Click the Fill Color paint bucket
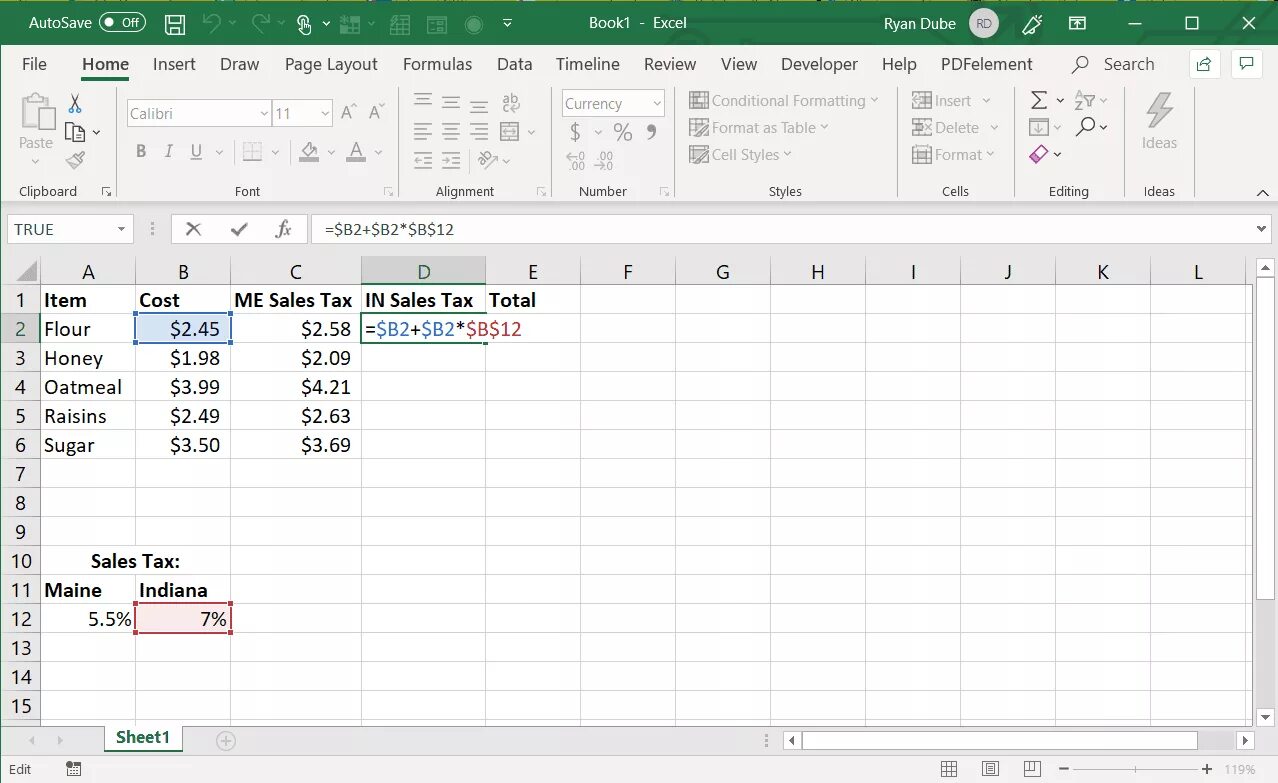1278x783 pixels. pos(309,152)
